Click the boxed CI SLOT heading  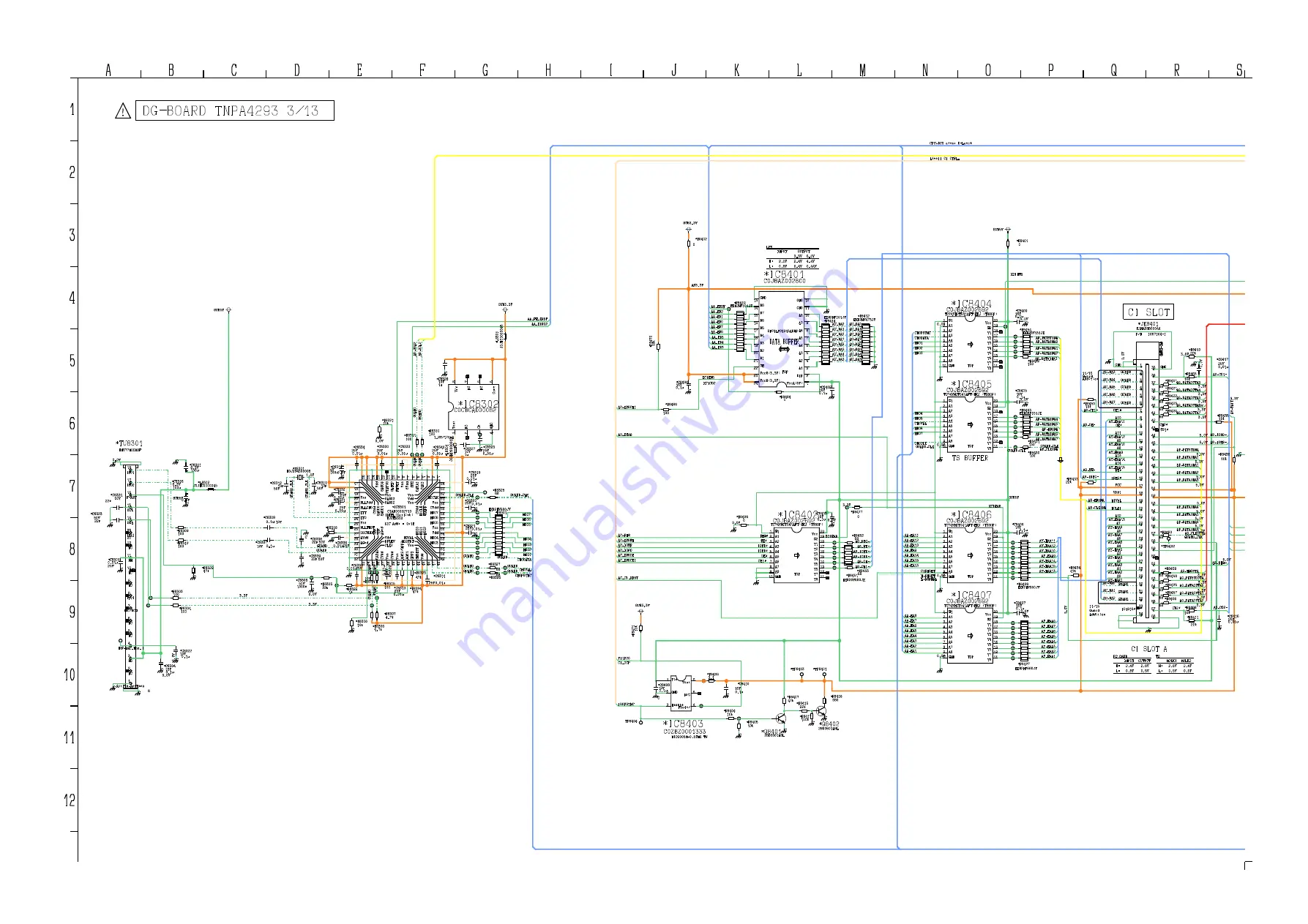(x=1148, y=312)
